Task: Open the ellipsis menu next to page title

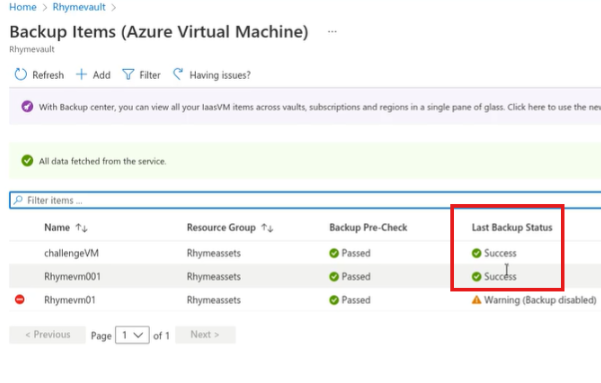Action: tap(332, 31)
